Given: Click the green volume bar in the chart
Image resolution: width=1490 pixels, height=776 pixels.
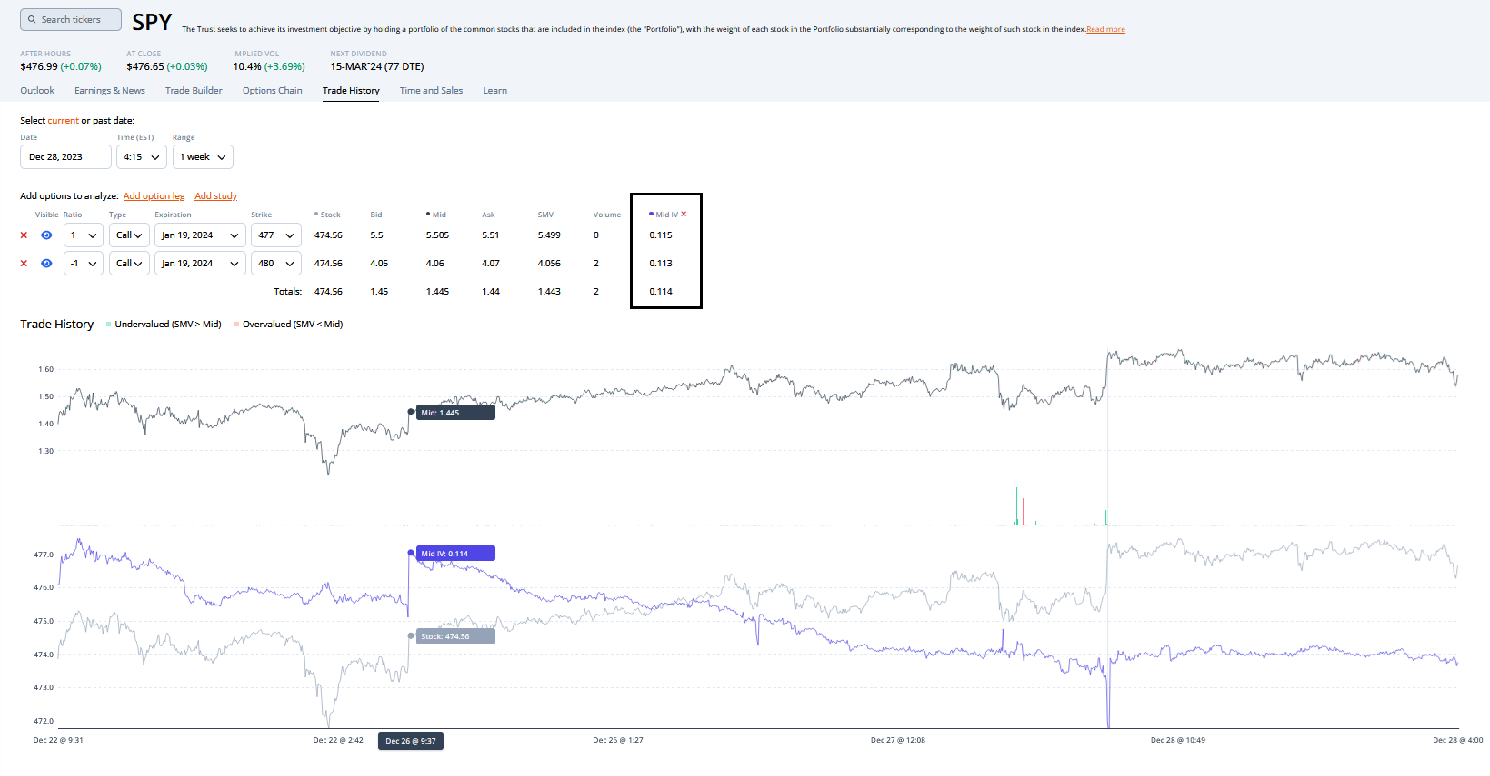Looking at the screenshot, I should 1017,506.
